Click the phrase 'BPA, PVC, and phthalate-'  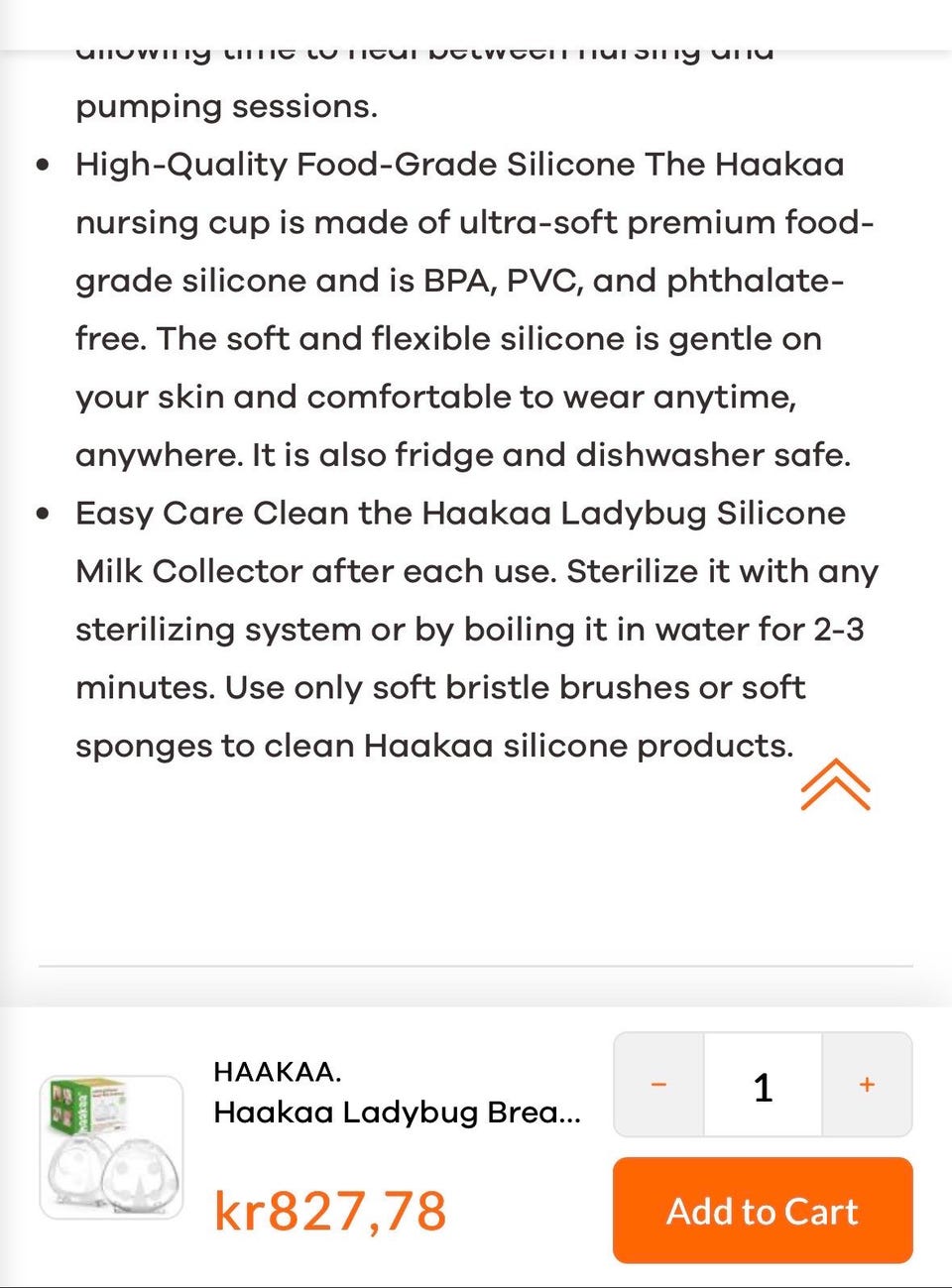pyautogui.click(x=634, y=281)
